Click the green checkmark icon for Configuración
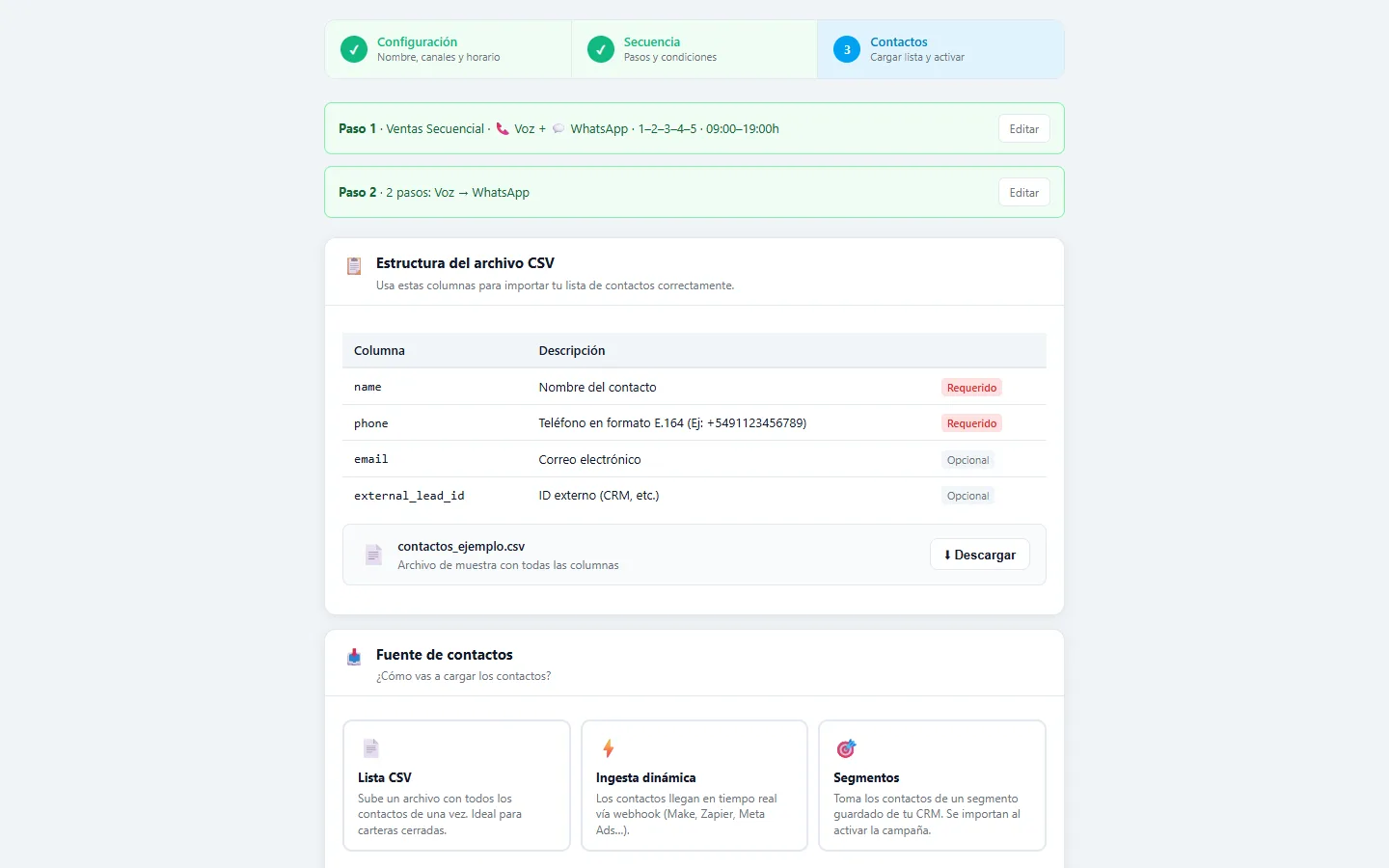 pos(354,49)
